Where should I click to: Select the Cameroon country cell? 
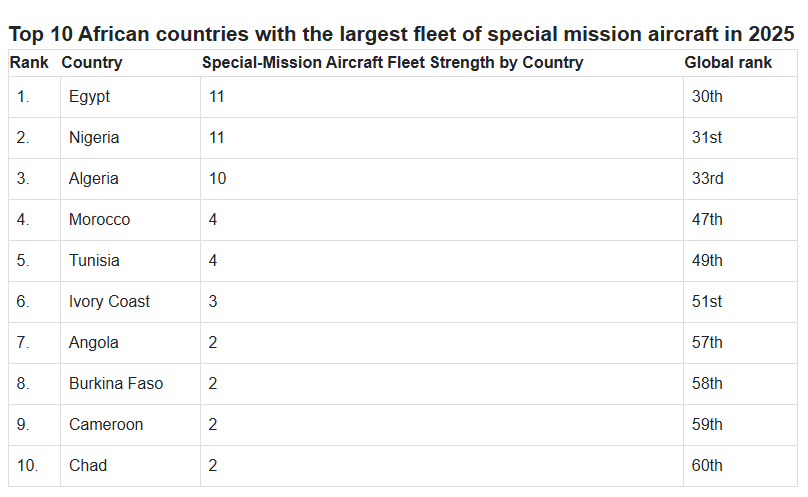pos(106,425)
